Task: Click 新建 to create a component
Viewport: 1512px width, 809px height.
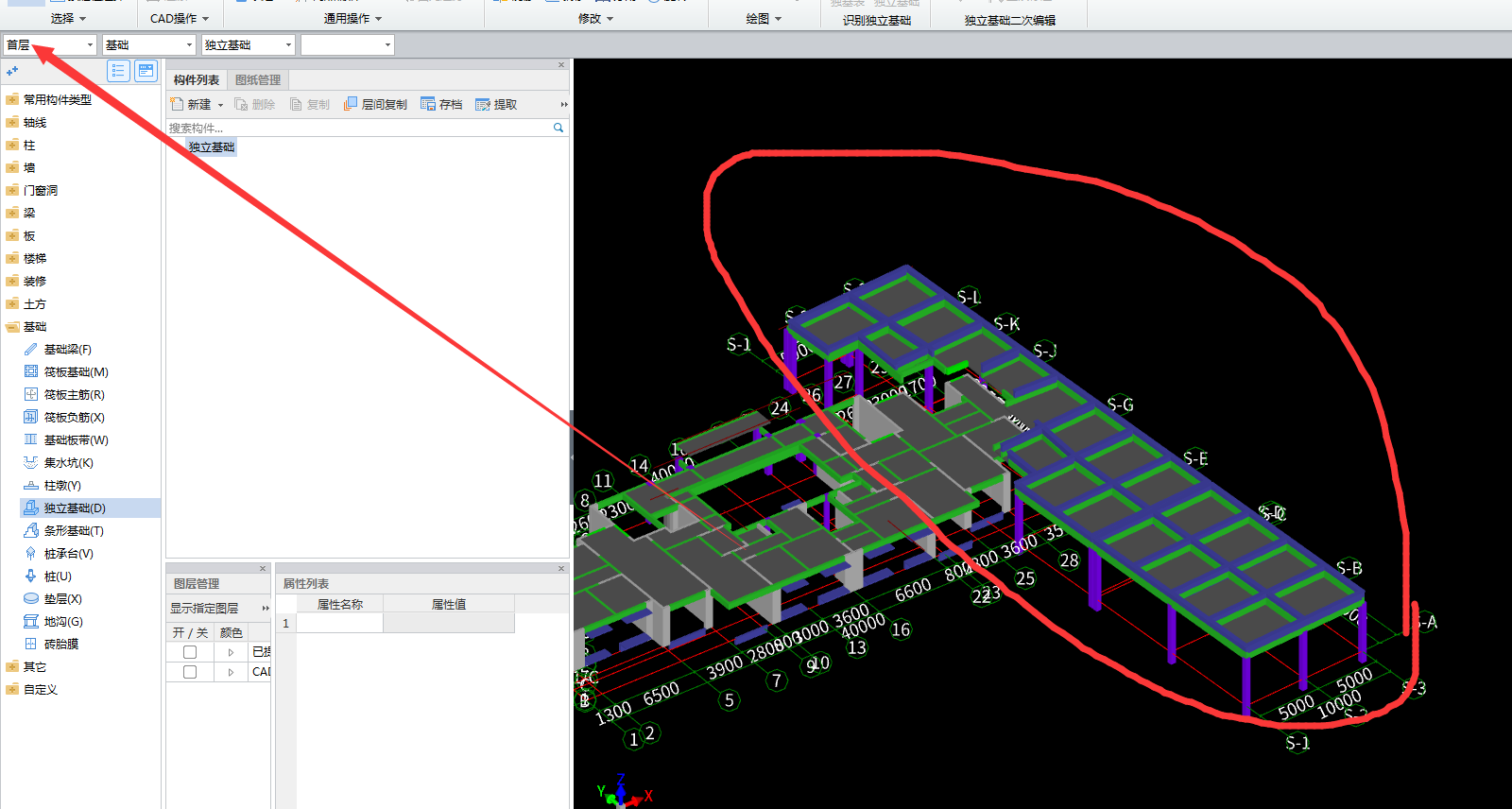Action: pos(192,104)
